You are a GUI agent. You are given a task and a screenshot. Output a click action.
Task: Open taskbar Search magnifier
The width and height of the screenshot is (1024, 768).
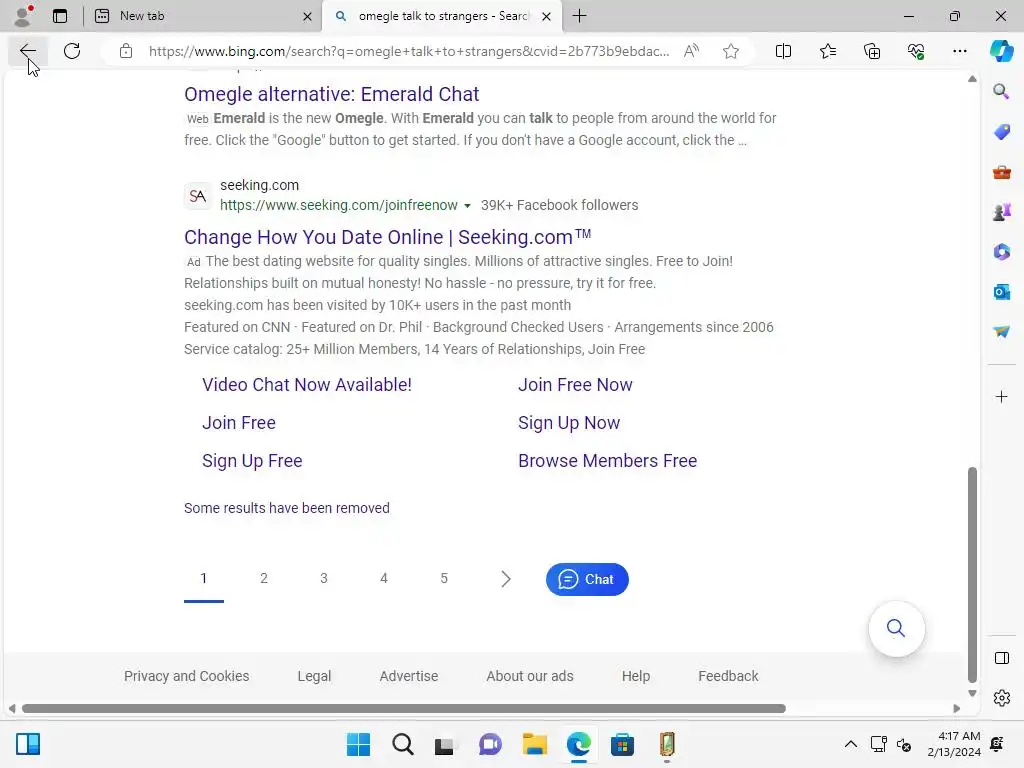coord(402,744)
